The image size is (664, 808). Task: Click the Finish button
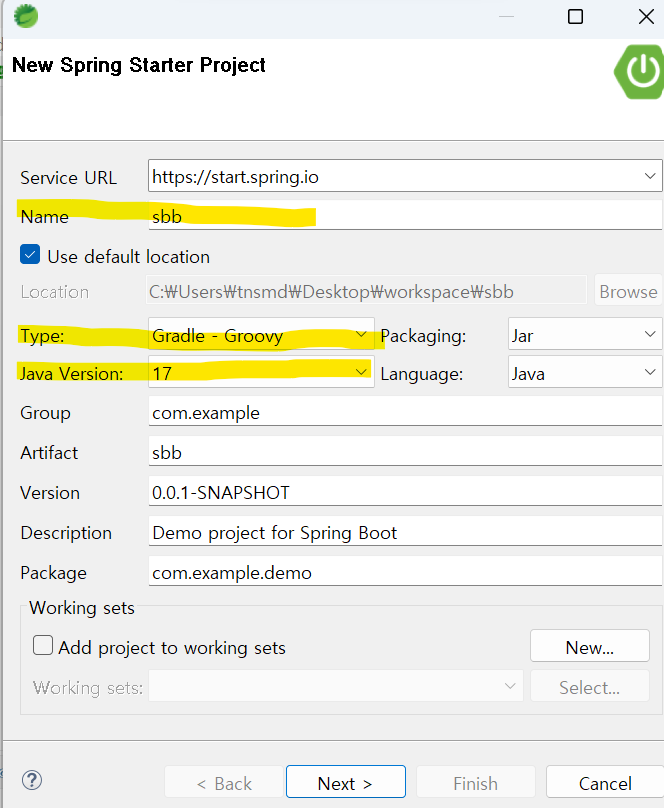475,782
